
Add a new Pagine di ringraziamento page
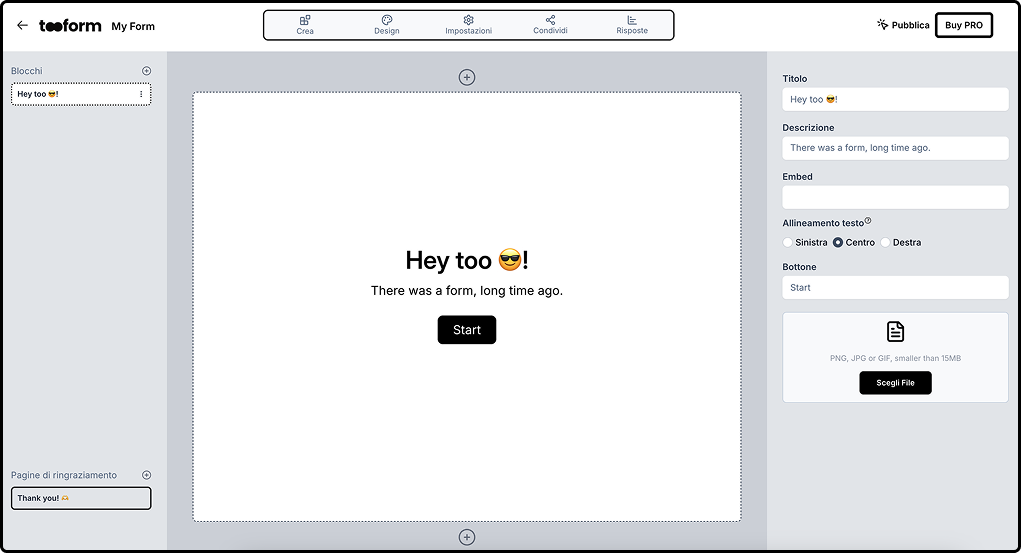pos(147,475)
